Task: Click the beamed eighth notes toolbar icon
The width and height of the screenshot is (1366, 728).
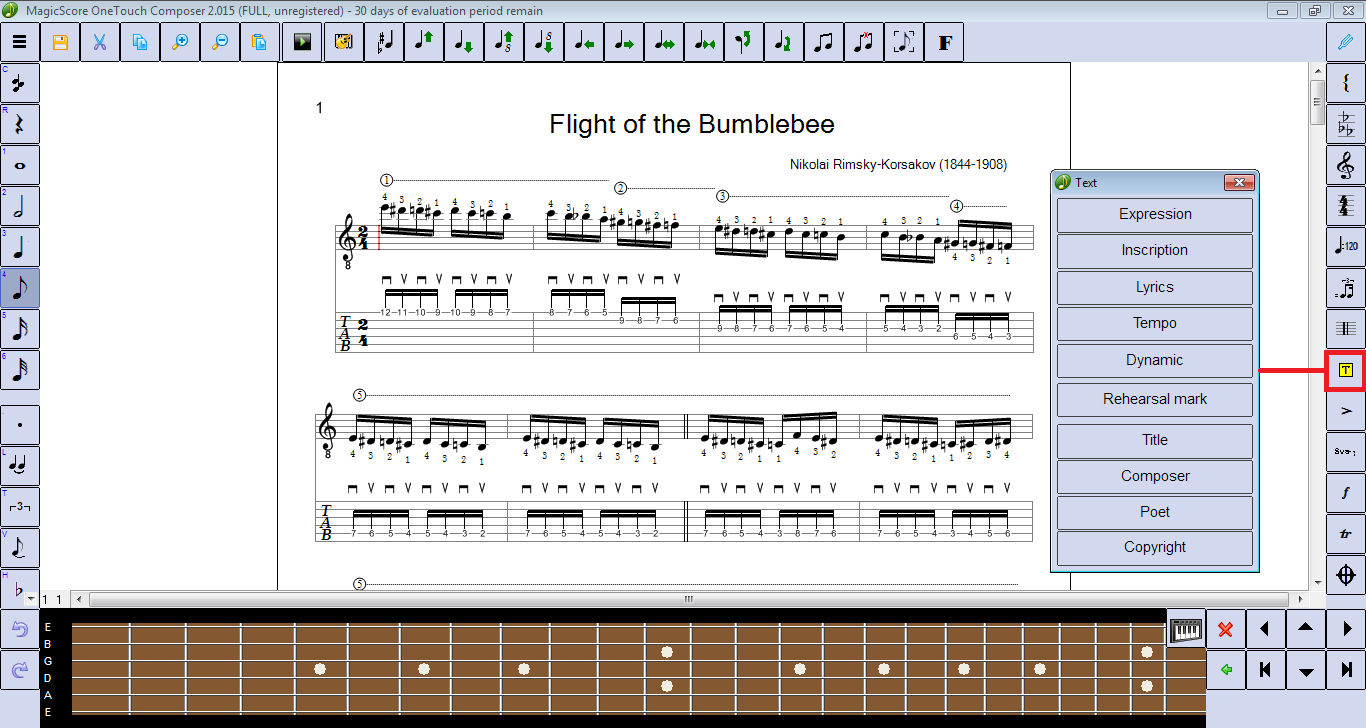Action: 824,42
